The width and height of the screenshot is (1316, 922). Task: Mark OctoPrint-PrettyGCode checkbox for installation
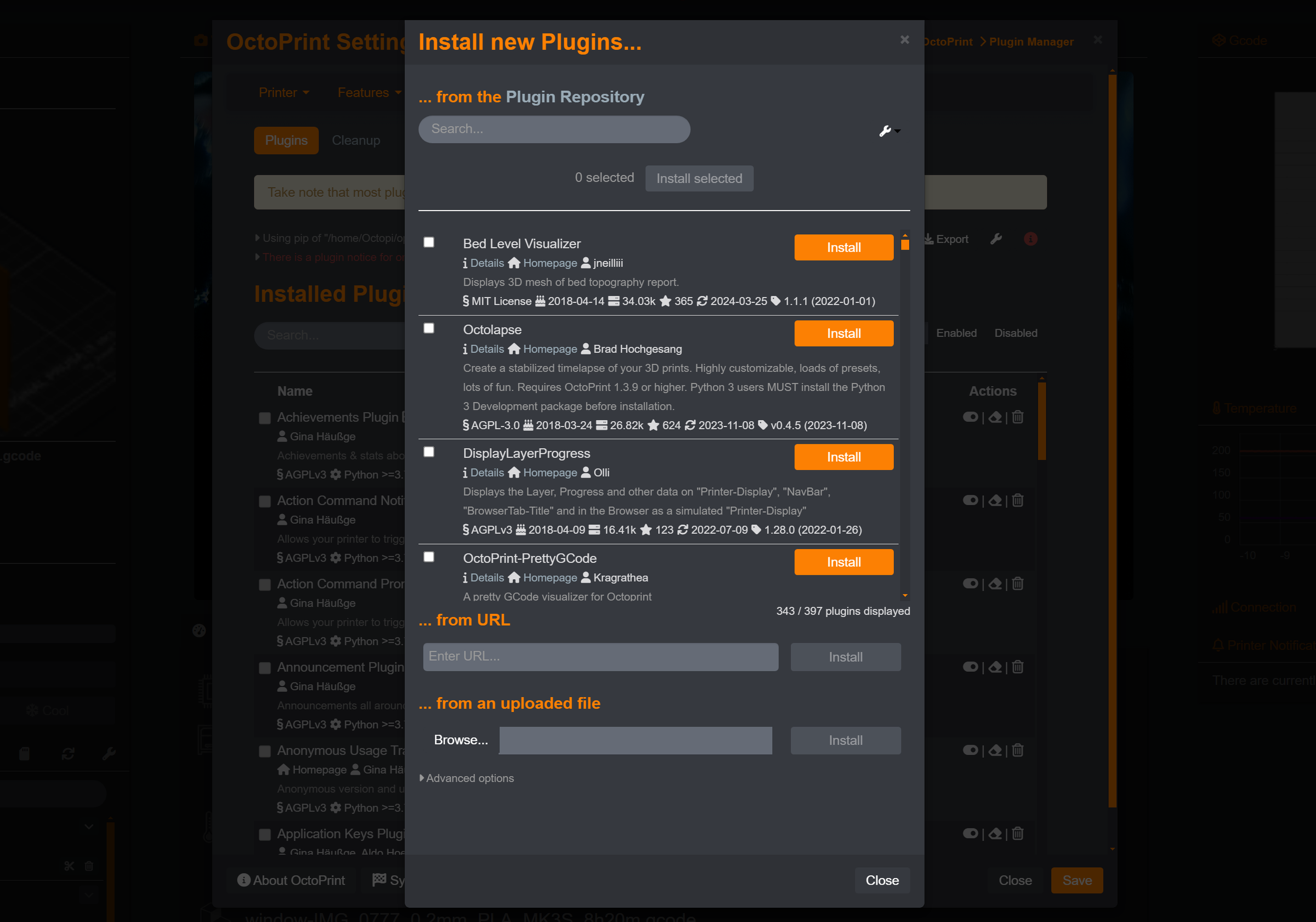click(x=429, y=557)
